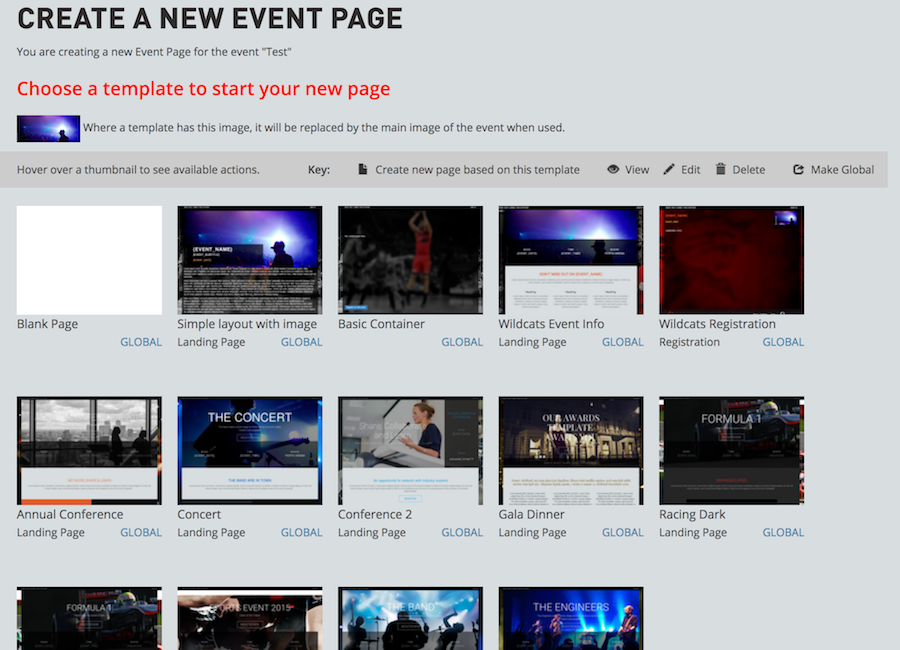The width and height of the screenshot is (900, 650).
Task: Pick the Racing Dark template thumbnail
Action: pyautogui.click(x=731, y=451)
